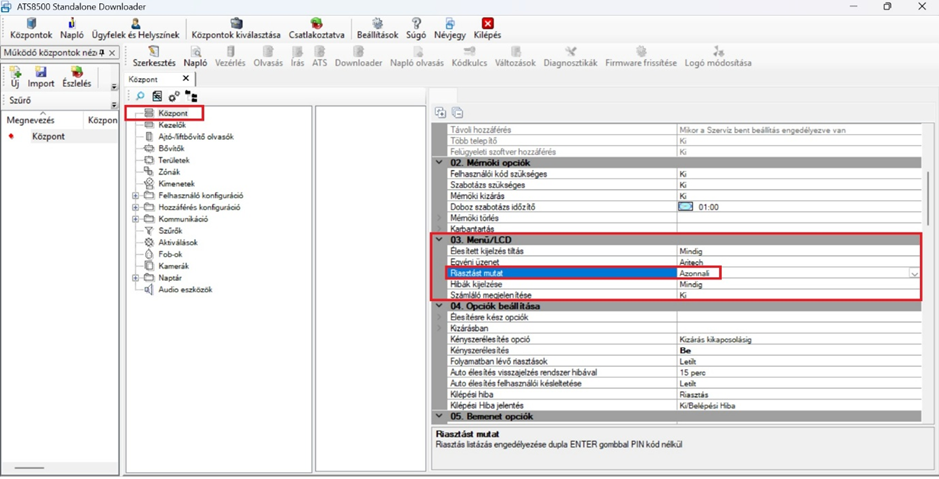Click the Súgó help icon

pyautogui.click(x=415, y=24)
